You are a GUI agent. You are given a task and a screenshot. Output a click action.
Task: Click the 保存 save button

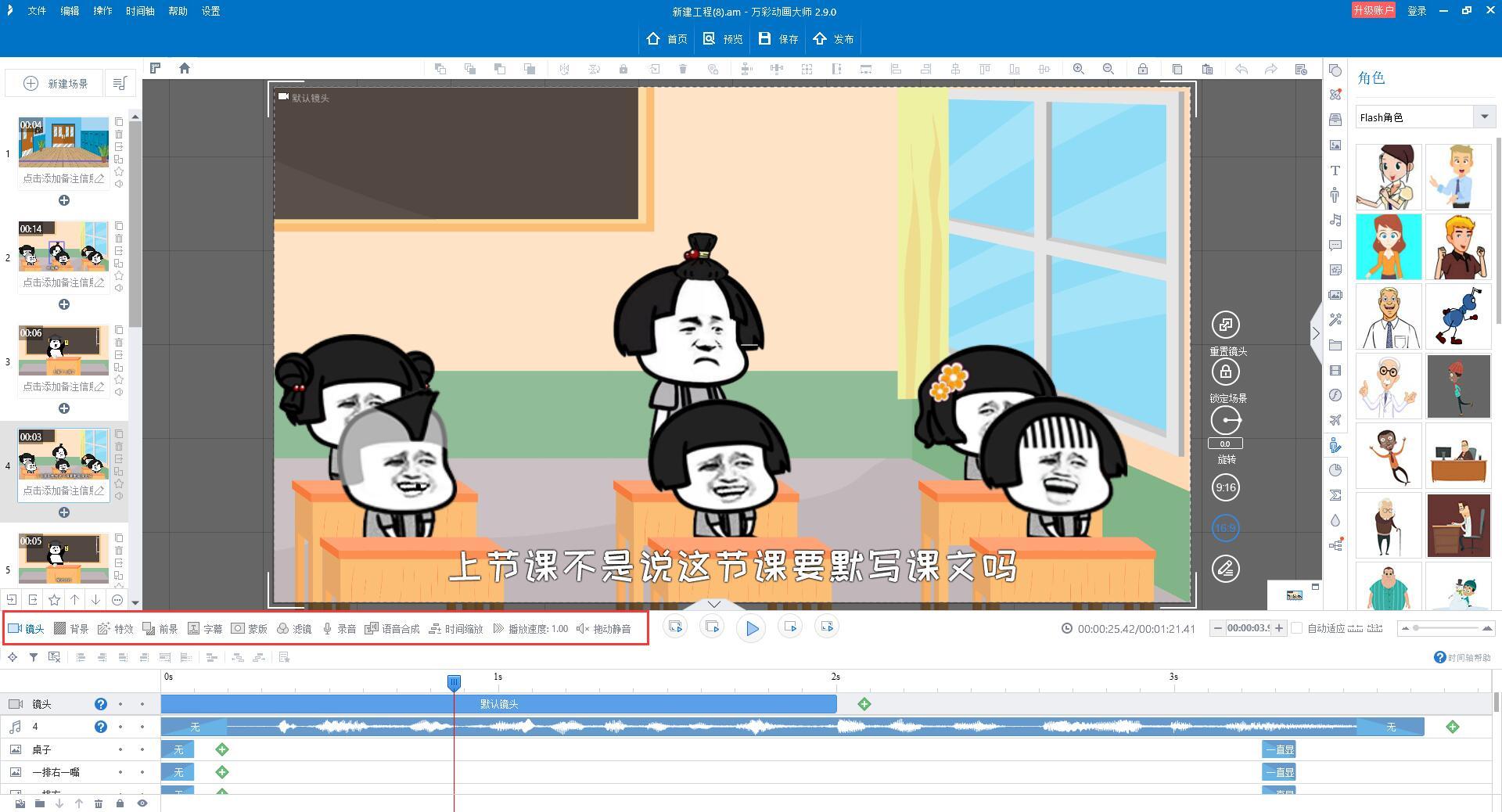point(778,38)
